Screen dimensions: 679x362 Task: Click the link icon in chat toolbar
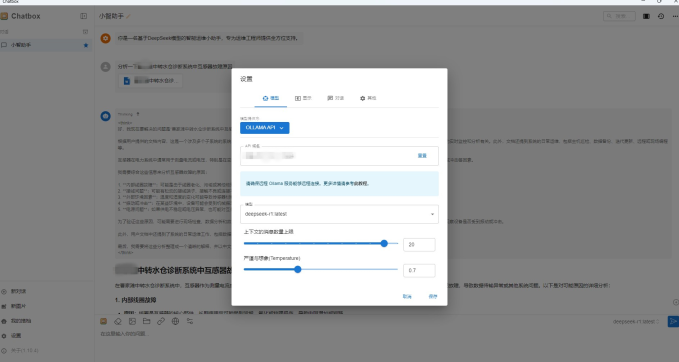161,321
